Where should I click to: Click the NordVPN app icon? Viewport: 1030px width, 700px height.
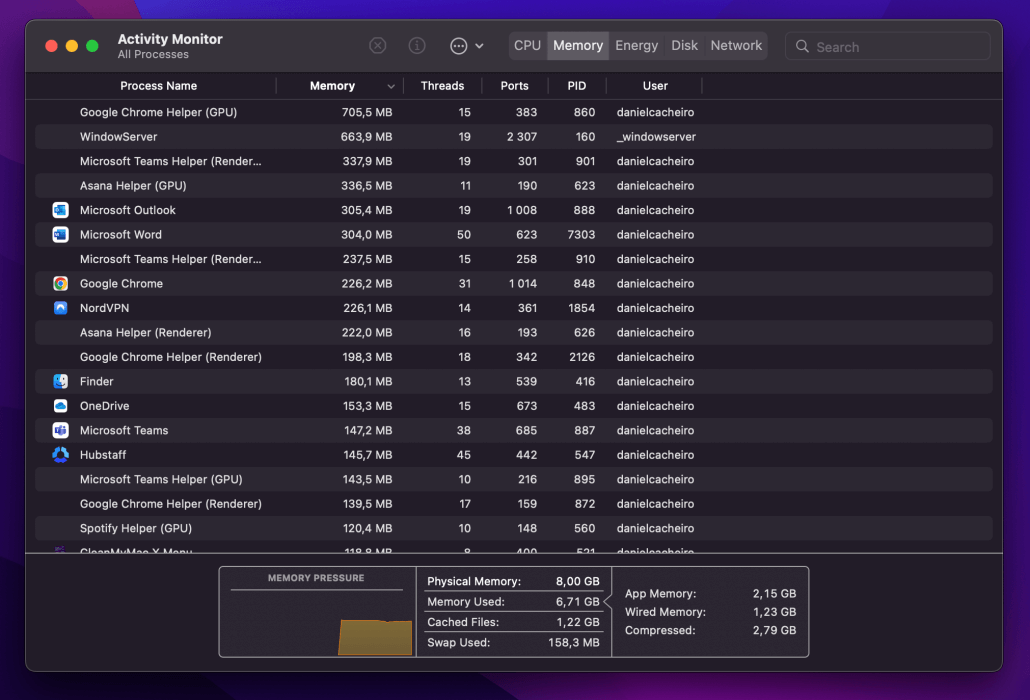60,307
